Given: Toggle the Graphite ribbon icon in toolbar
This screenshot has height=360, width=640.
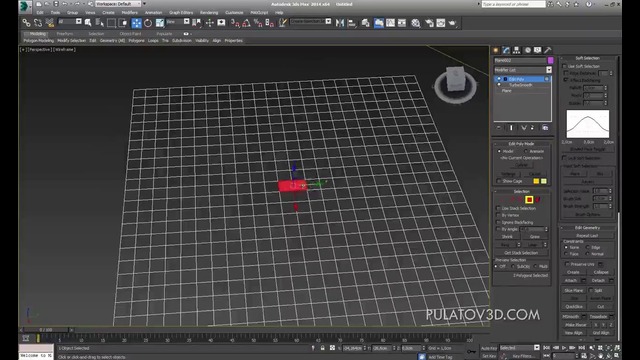Looking at the screenshot, I should coord(379,23).
